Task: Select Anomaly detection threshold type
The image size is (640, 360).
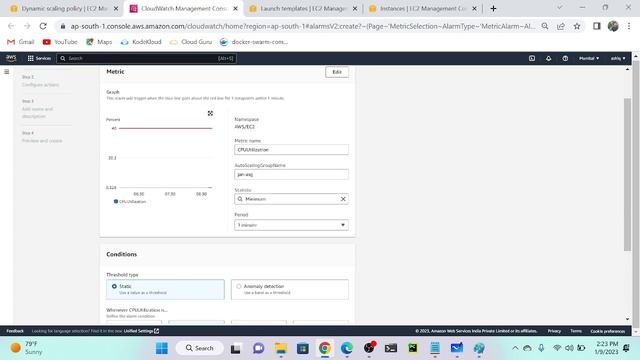Action: click(290, 289)
